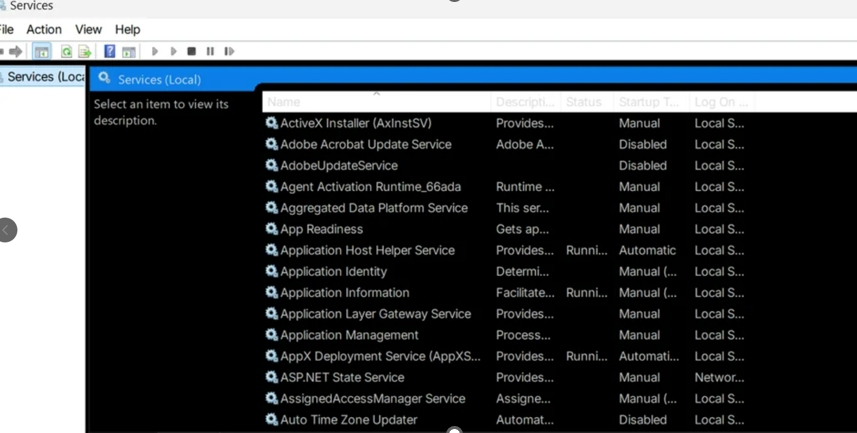This screenshot has height=433, width=857.
Task: Click the Export List toolbar icon
Action: 84,51
